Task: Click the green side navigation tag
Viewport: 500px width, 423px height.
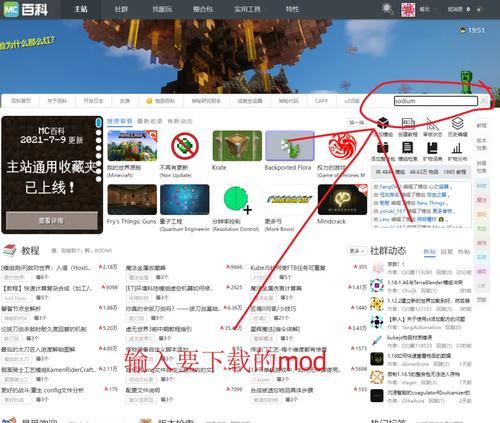Action: pyautogui.click(x=481, y=229)
